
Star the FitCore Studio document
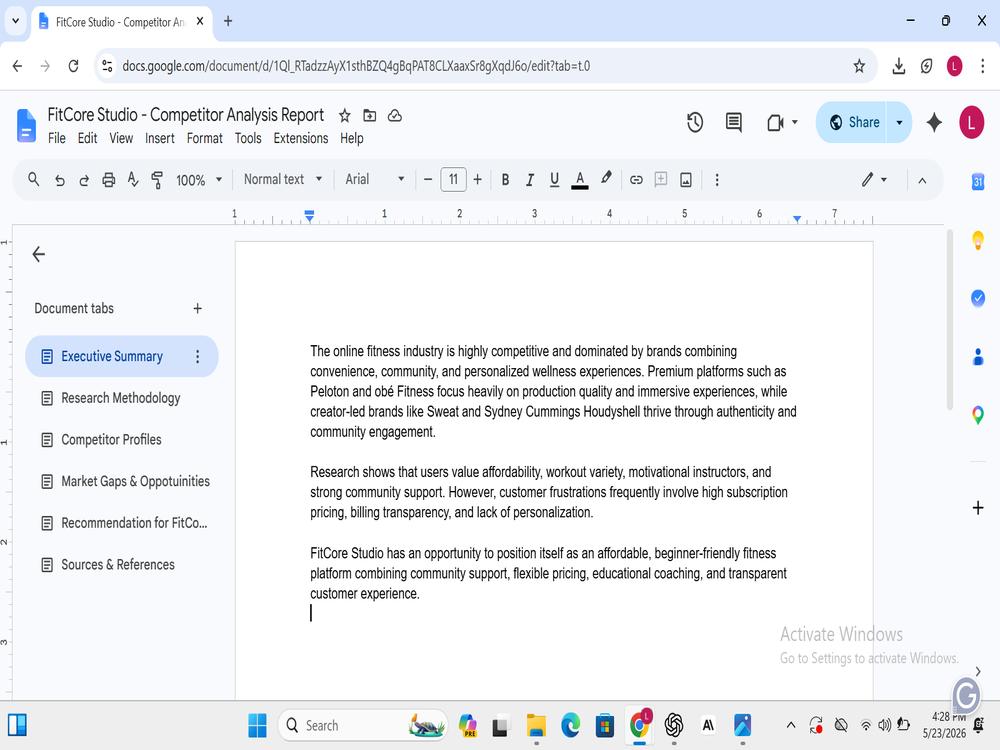click(x=344, y=115)
